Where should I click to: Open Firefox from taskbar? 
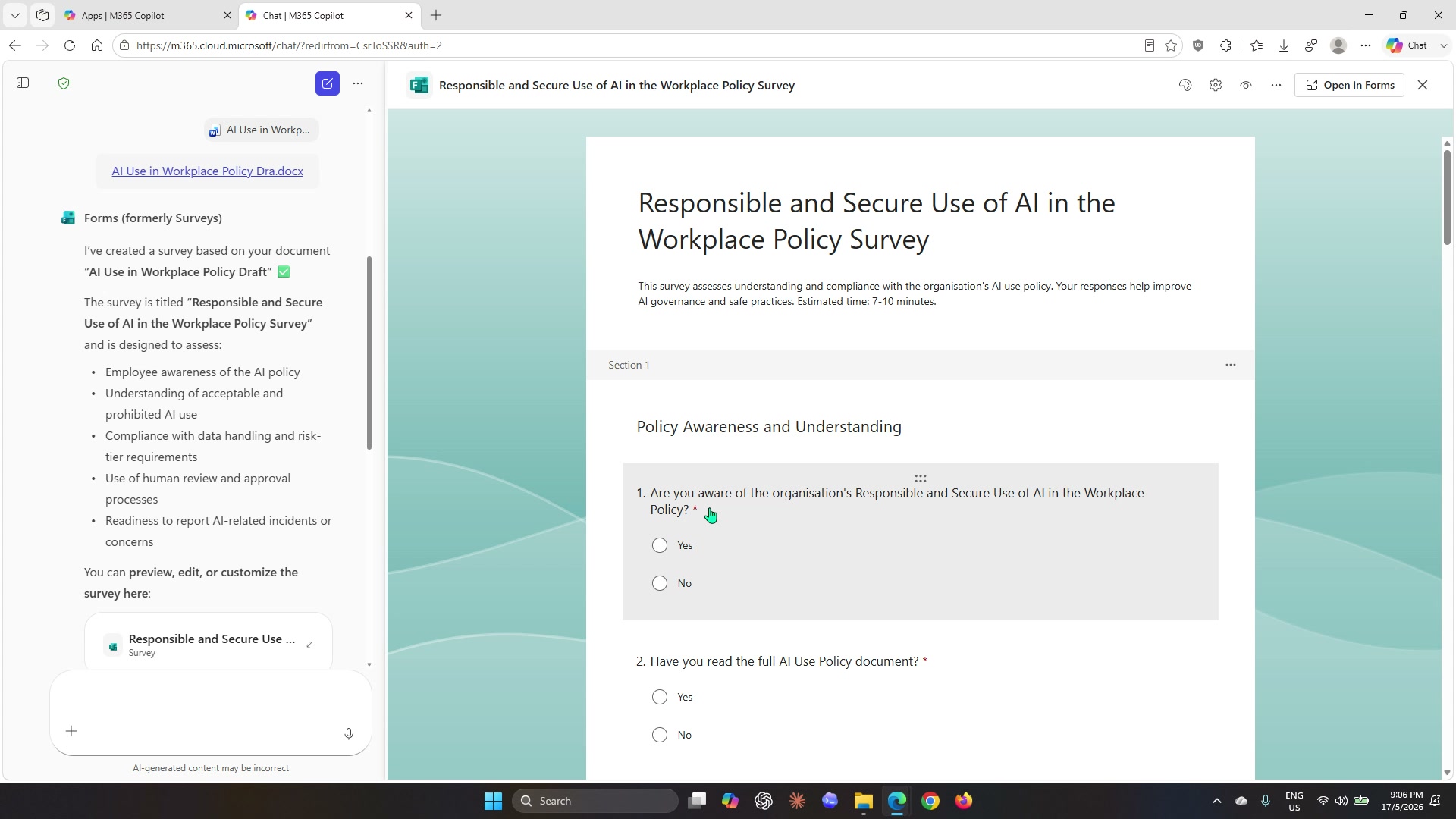pos(964,801)
